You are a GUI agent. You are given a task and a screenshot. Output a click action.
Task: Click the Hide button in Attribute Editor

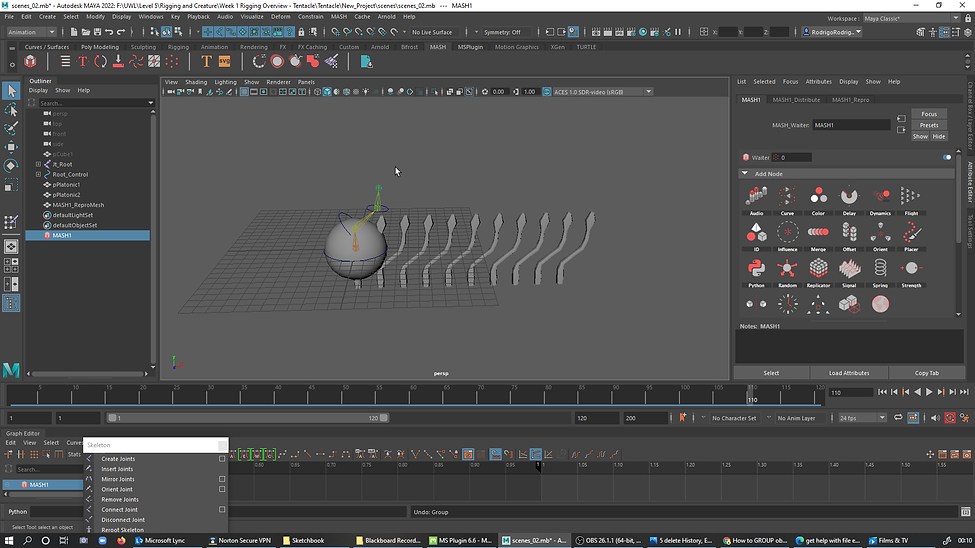[x=938, y=136]
